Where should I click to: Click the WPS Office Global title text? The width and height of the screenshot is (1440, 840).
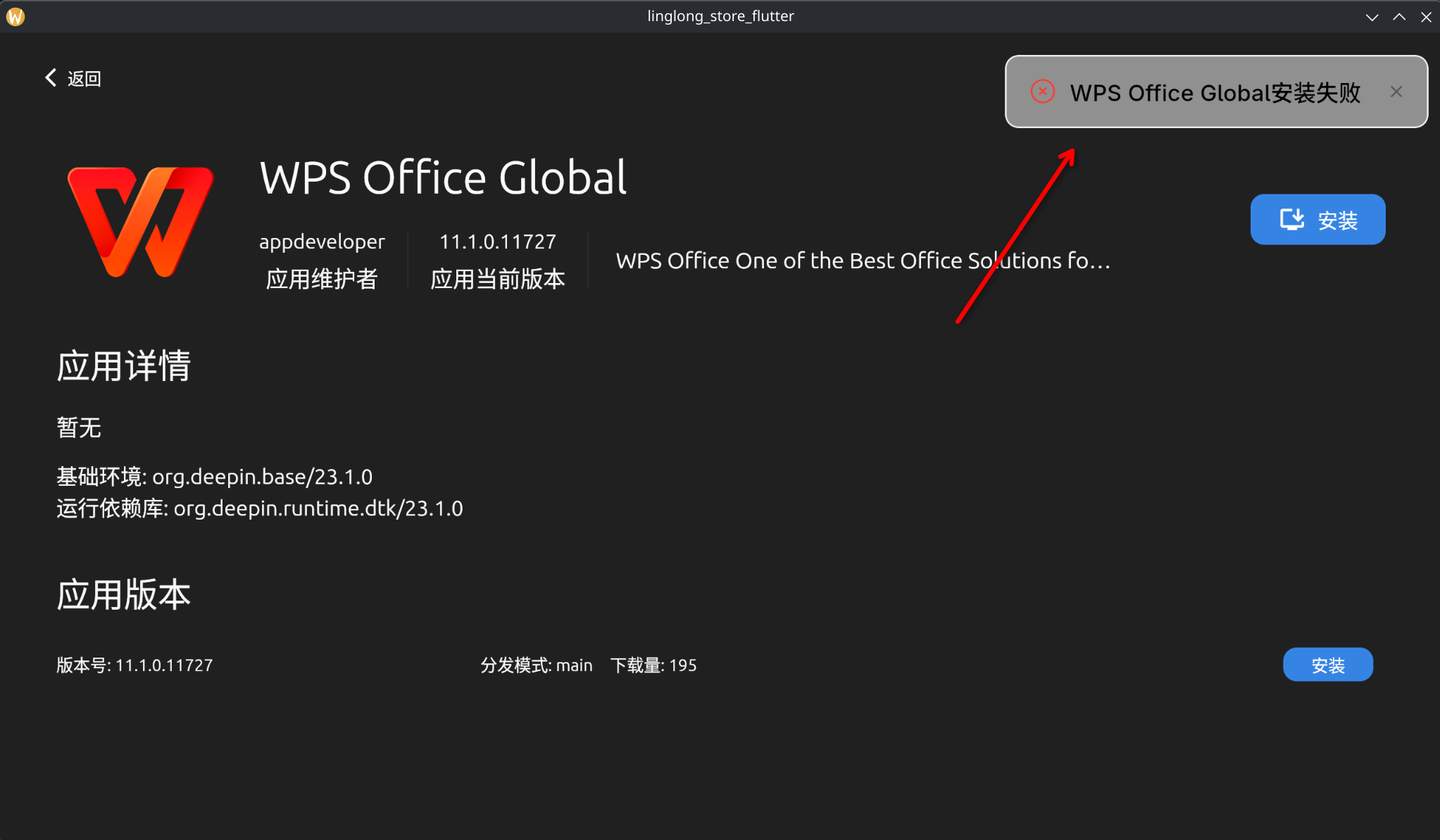point(443,177)
